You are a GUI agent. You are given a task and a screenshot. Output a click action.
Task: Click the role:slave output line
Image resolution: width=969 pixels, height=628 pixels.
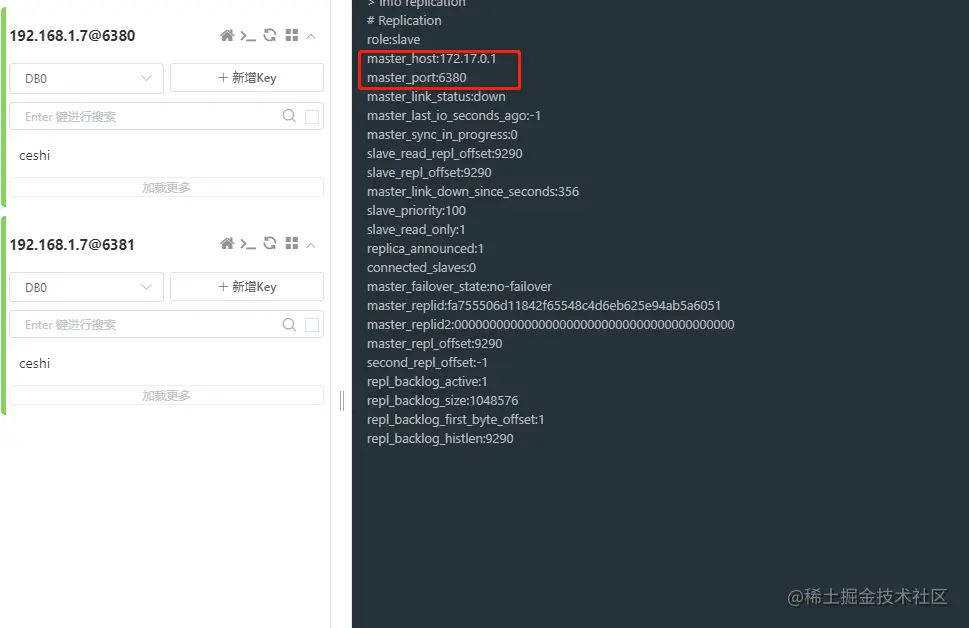[393, 40]
